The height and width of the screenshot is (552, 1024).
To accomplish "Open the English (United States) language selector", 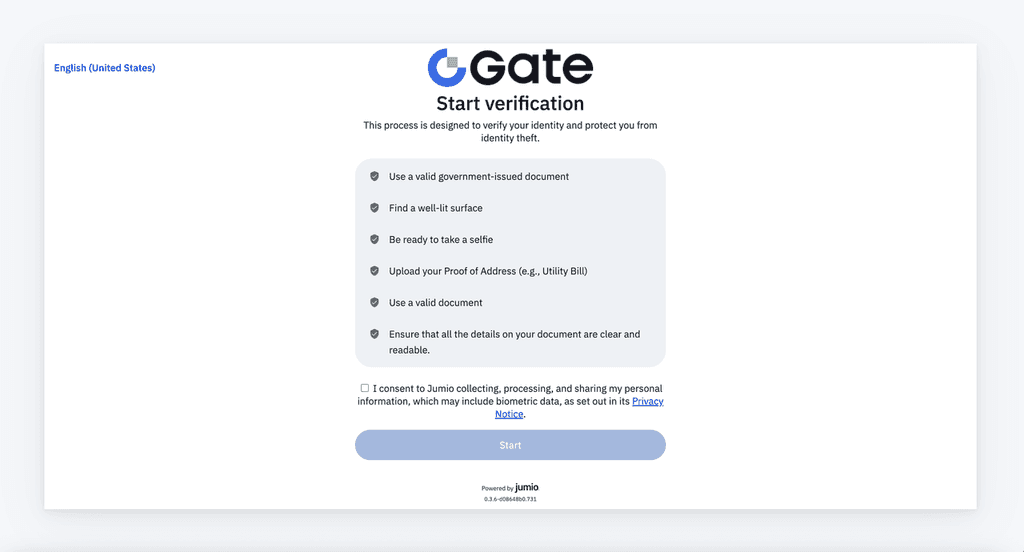I will pos(104,68).
